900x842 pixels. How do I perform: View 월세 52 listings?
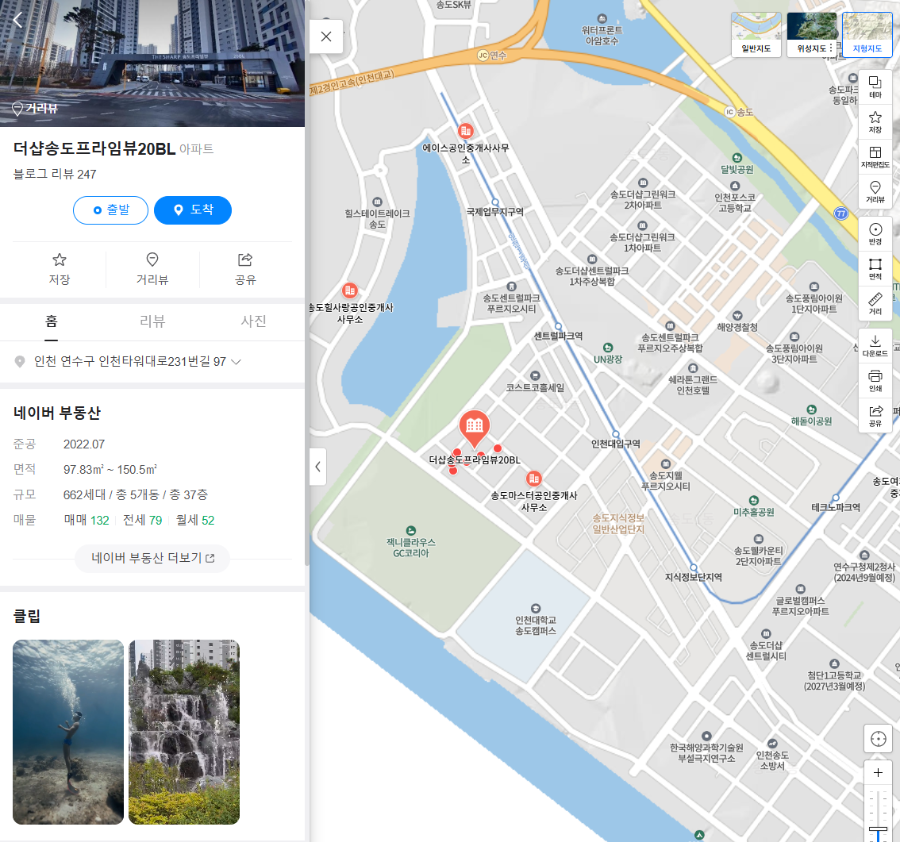point(195,520)
